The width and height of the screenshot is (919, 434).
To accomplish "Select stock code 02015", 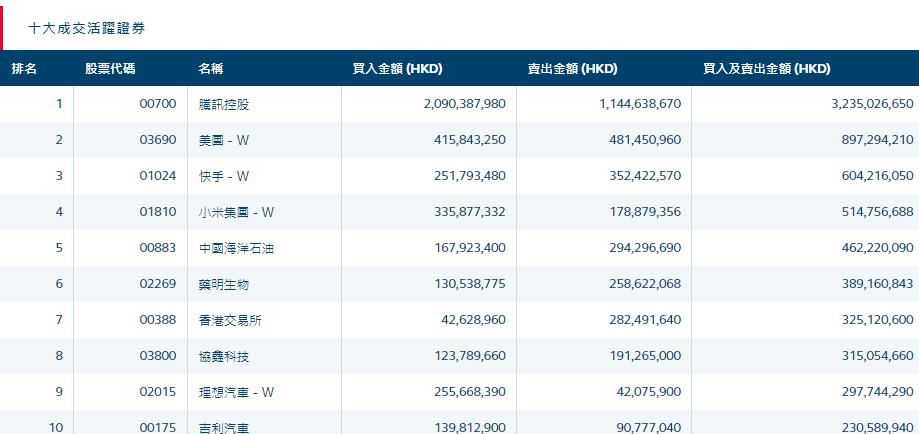I will 158,392.
